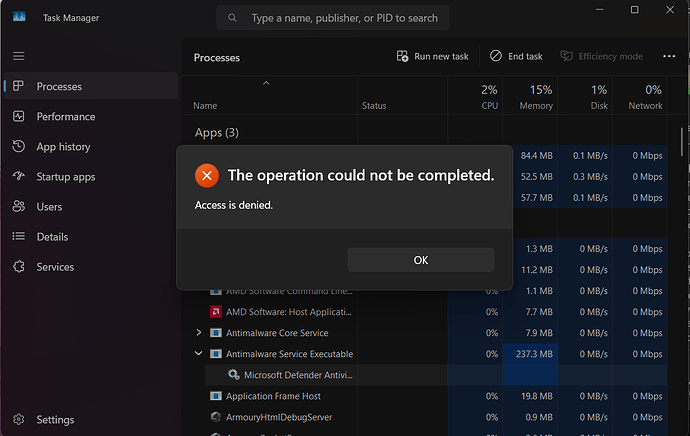Expand the Antimalware Core Service group
Viewport: 690px width, 436px height.
tap(199, 333)
